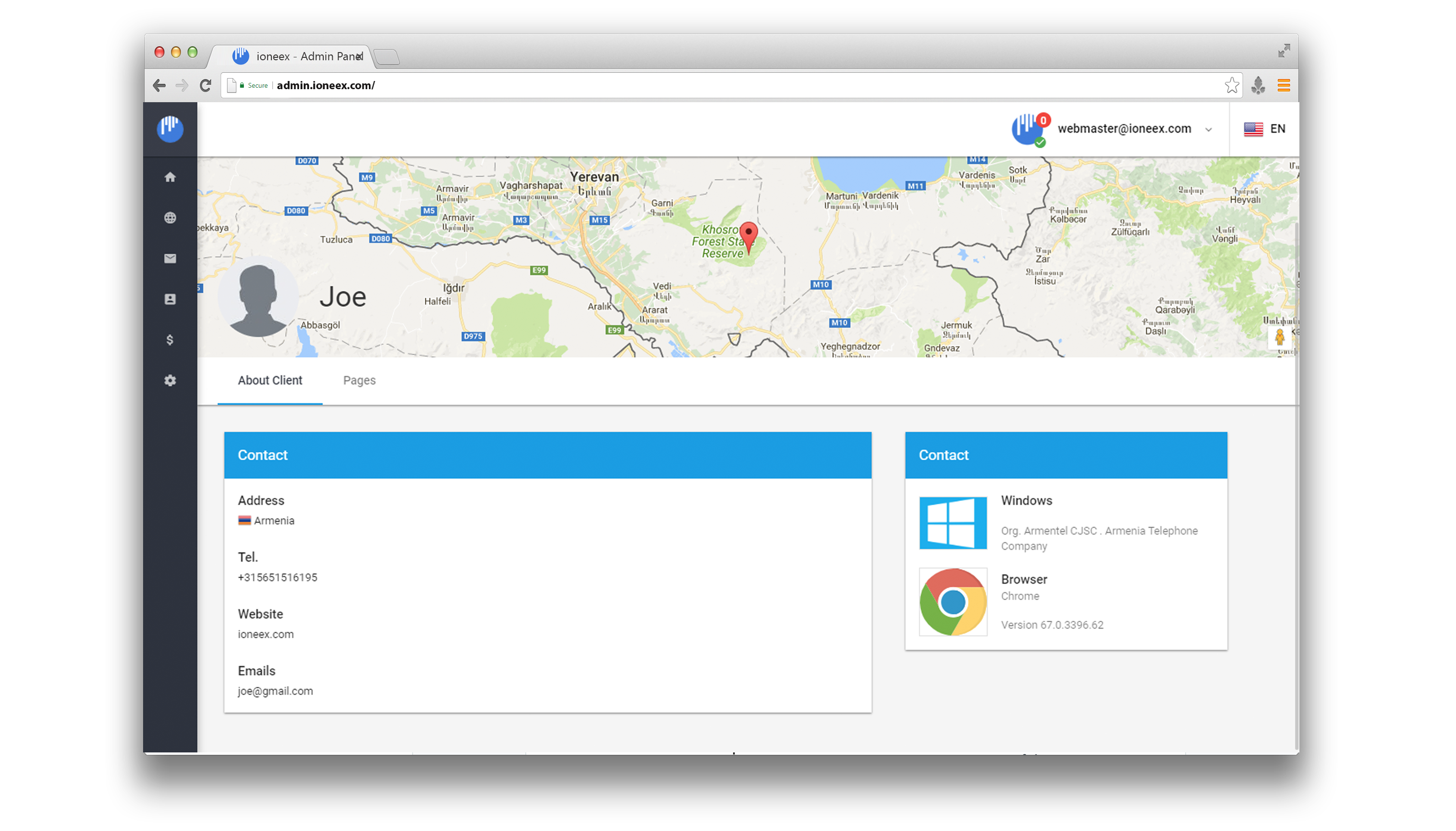Click the joe@gmail.com email link
The width and height of the screenshot is (1456, 831).
point(276,691)
